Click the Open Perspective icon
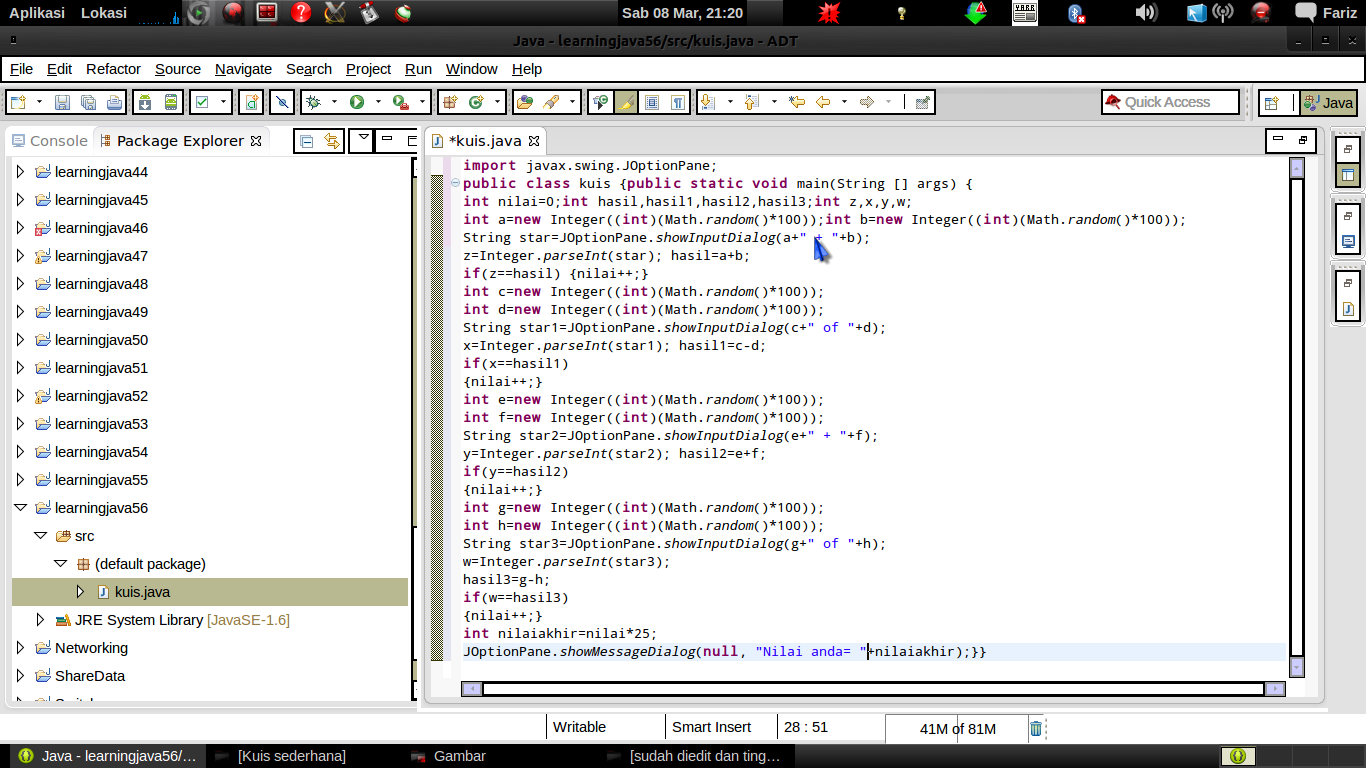The image size is (1366, 768). point(1271,102)
